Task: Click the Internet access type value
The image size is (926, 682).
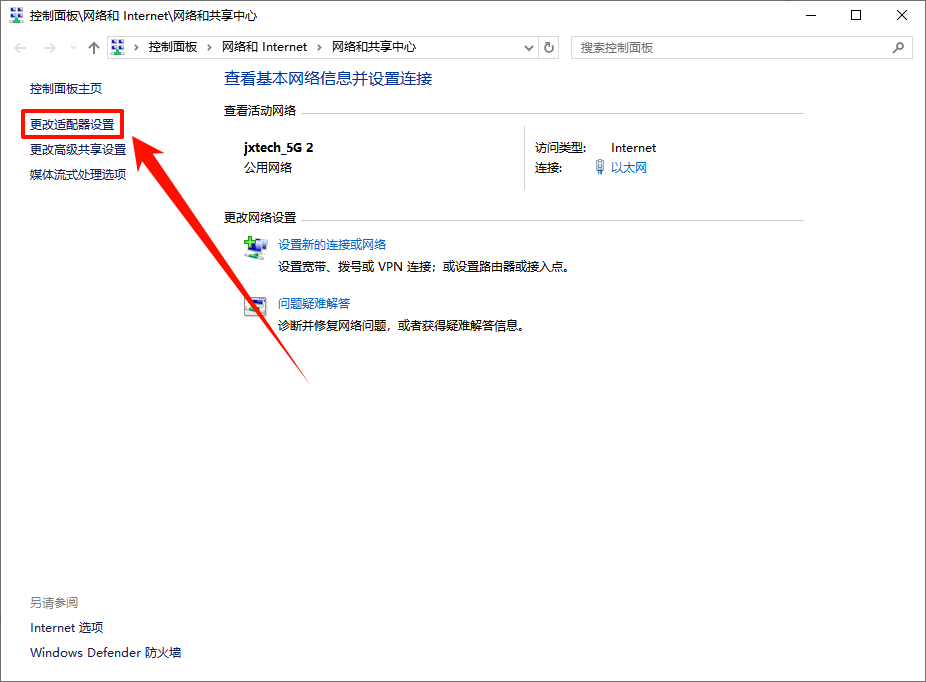Action: point(634,148)
